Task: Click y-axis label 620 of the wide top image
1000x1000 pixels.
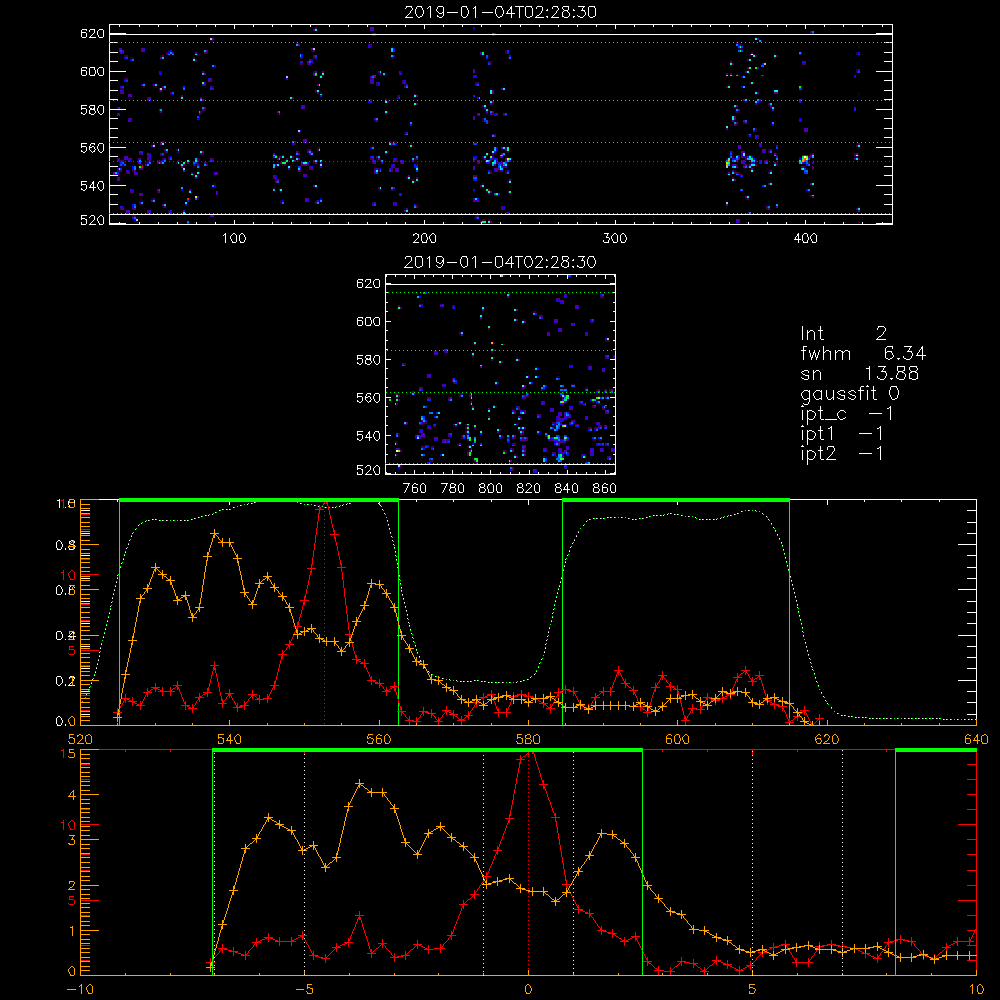Action: tap(92, 33)
